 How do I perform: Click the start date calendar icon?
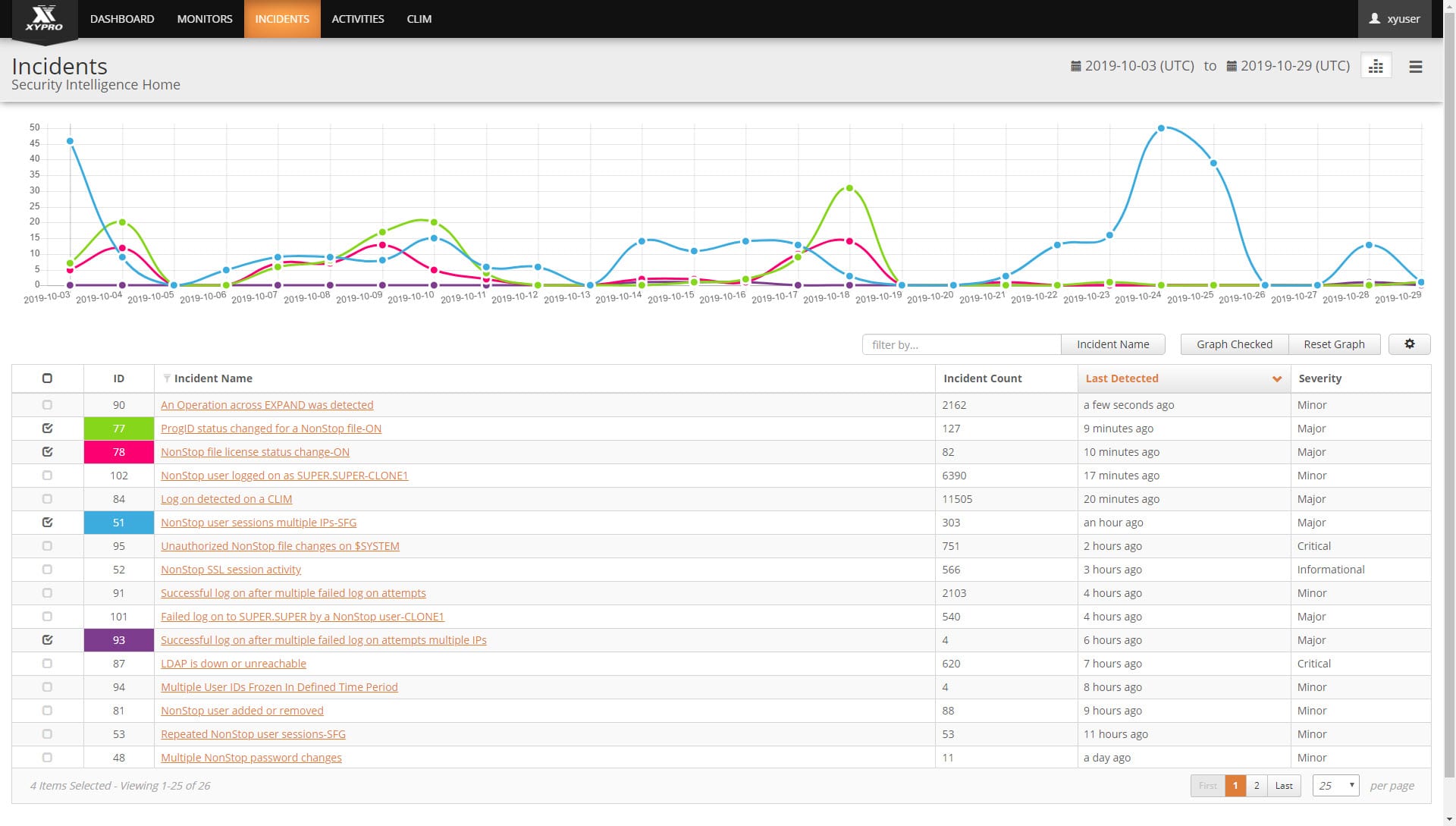pos(1075,66)
